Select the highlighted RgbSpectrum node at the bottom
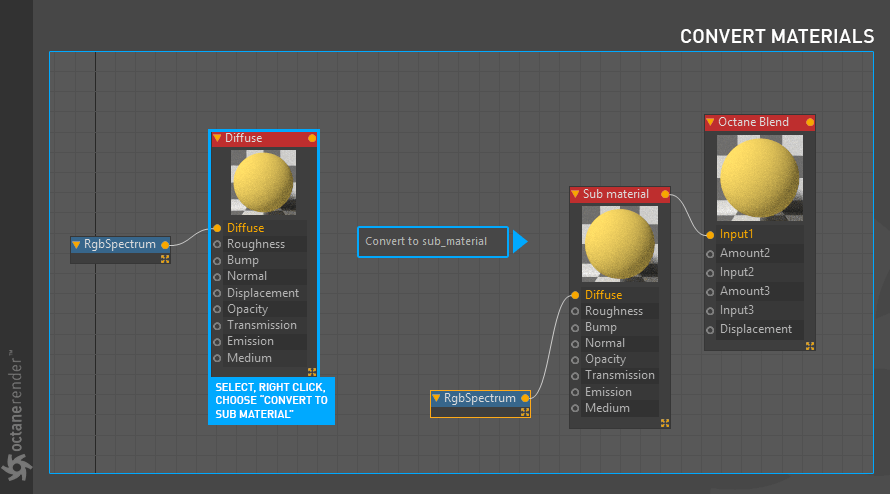The width and height of the screenshot is (890, 494). [x=480, y=404]
